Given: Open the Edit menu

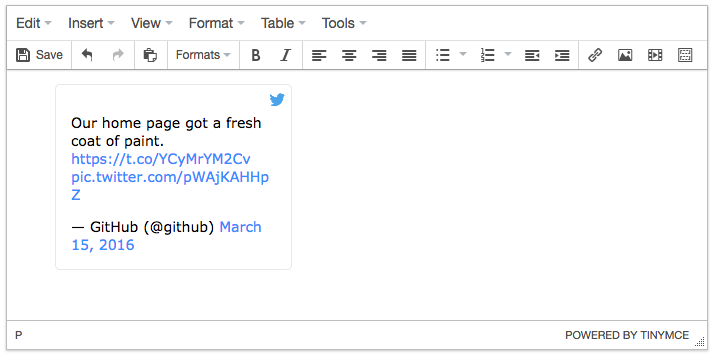Looking at the screenshot, I should point(34,23).
